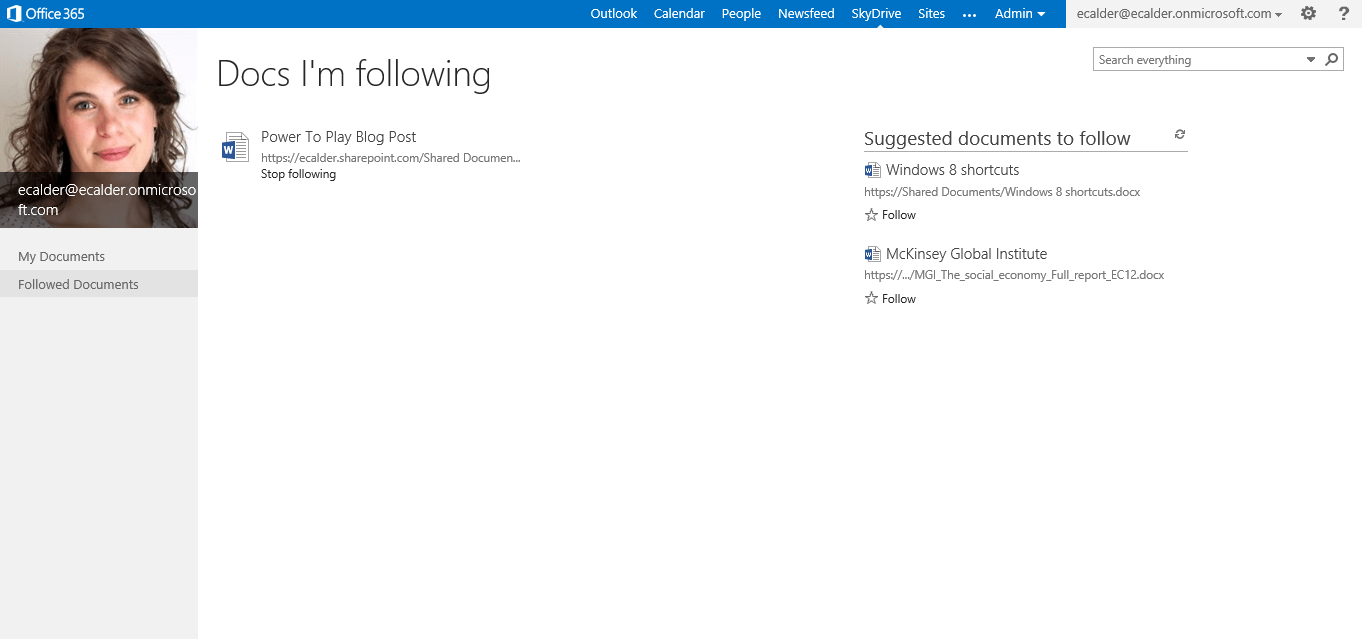Viewport: 1362px width, 639px height.
Task: Click Suggested documents to follow heading
Action: pos(997,139)
